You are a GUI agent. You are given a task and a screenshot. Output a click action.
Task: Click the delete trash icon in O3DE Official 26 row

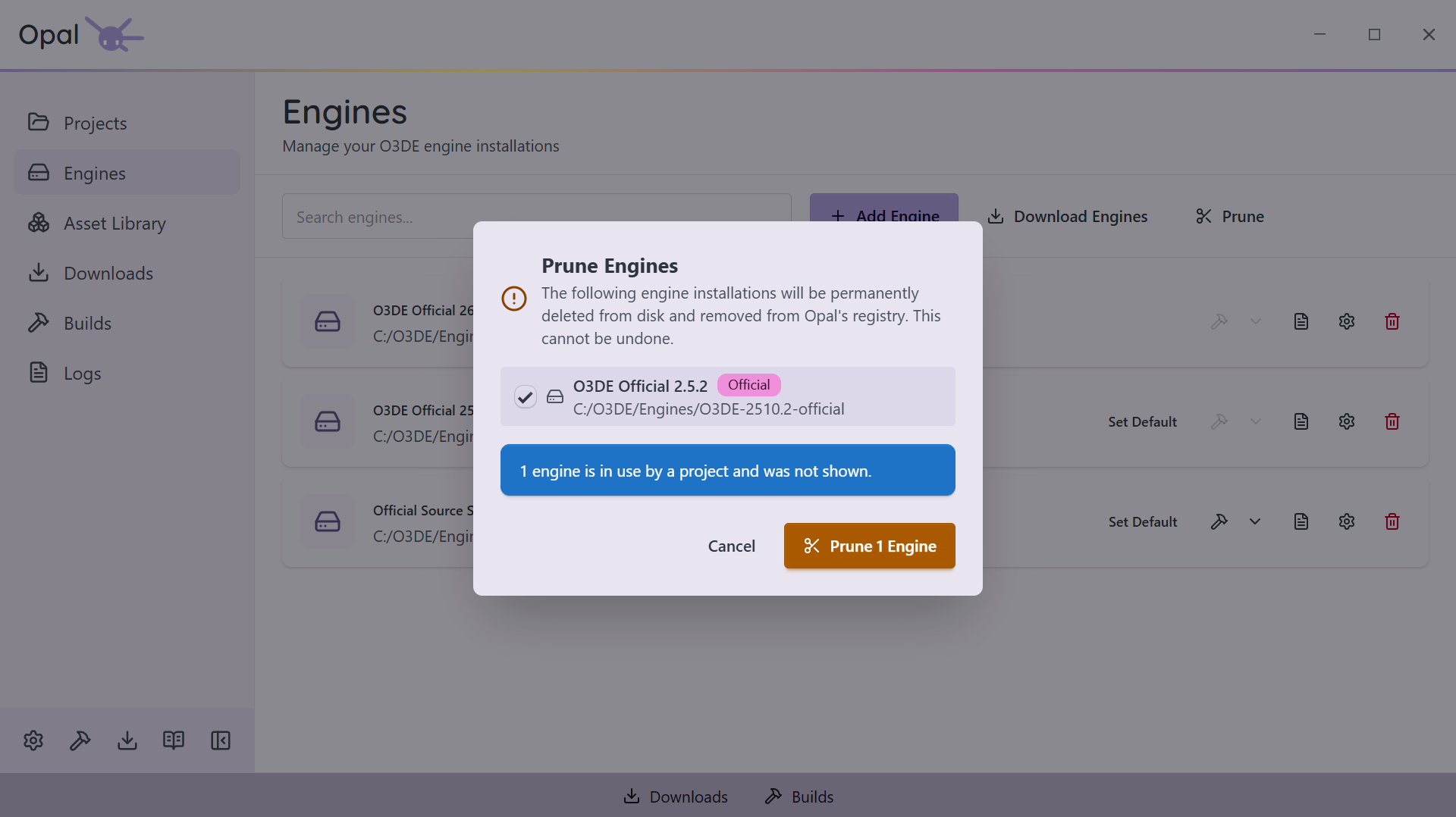click(1392, 321)
